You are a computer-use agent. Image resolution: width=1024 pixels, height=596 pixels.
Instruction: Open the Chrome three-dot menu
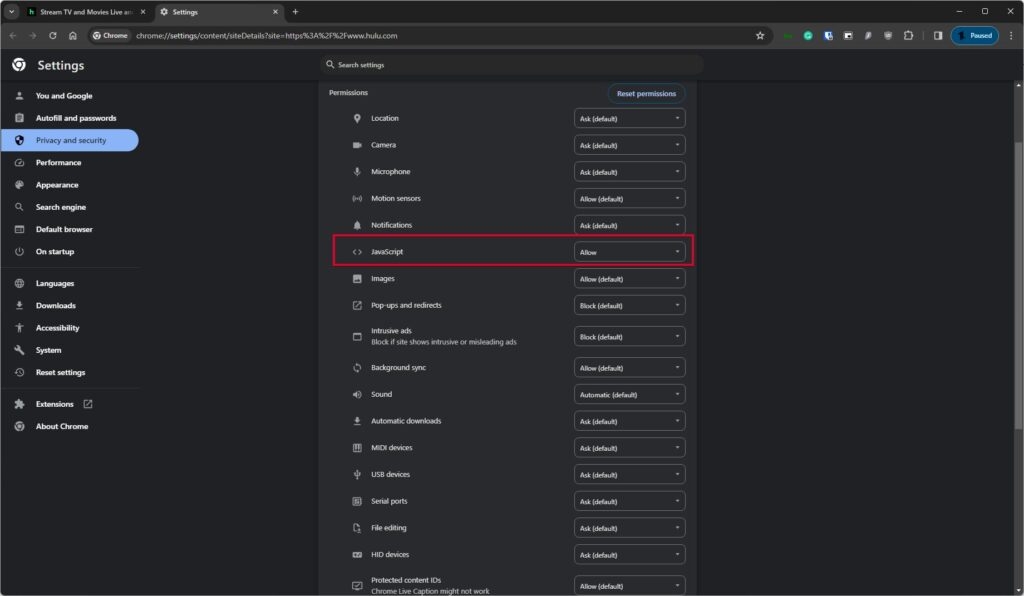click(x=1010, y=35)
